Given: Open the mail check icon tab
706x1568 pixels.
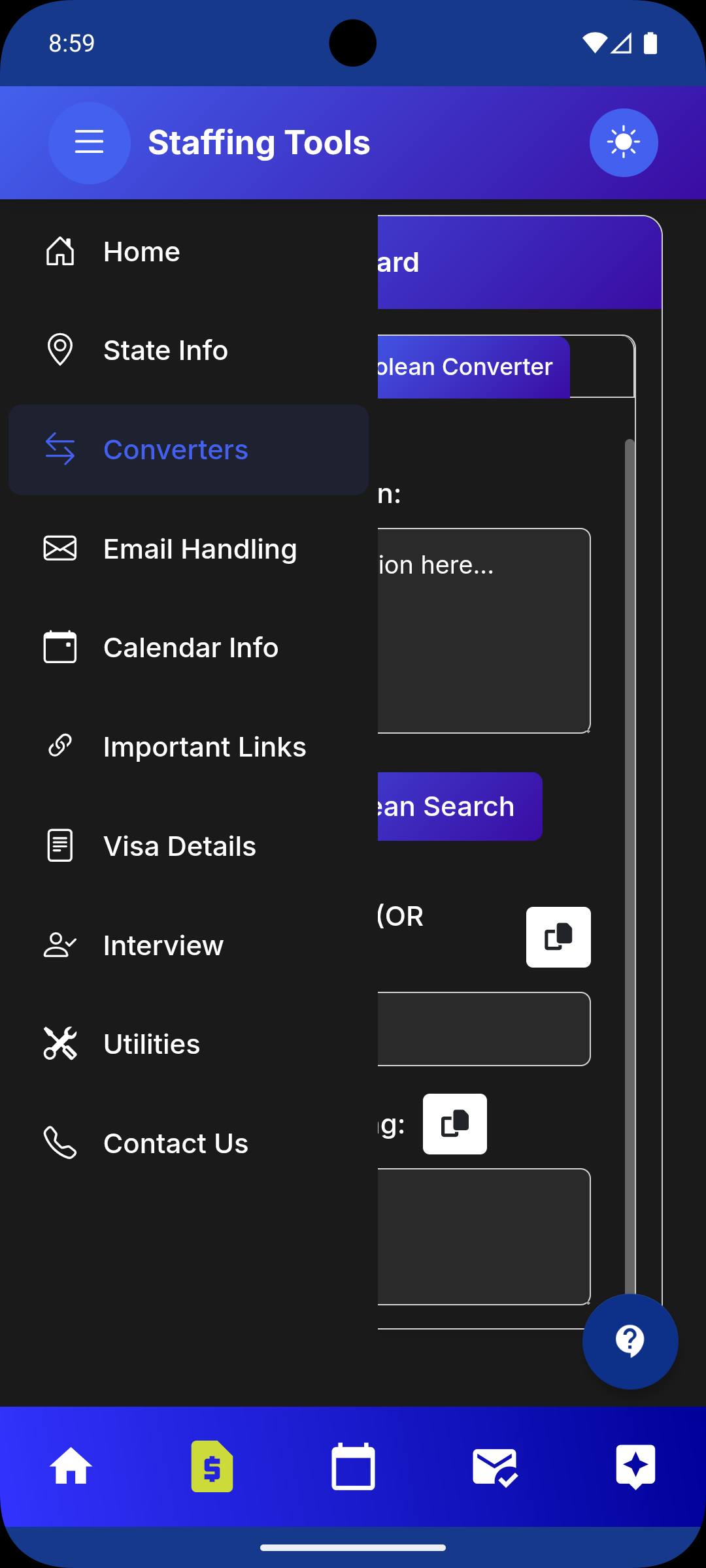Looking at the screenshot, I should (x=494, y=1466).
